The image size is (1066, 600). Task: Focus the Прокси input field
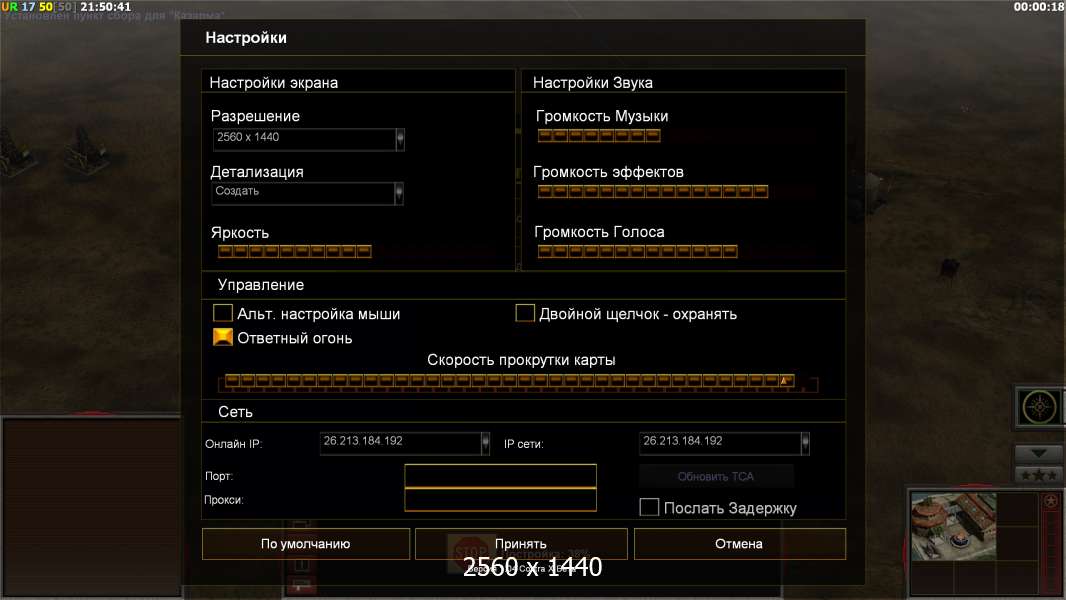click(500, 499)
